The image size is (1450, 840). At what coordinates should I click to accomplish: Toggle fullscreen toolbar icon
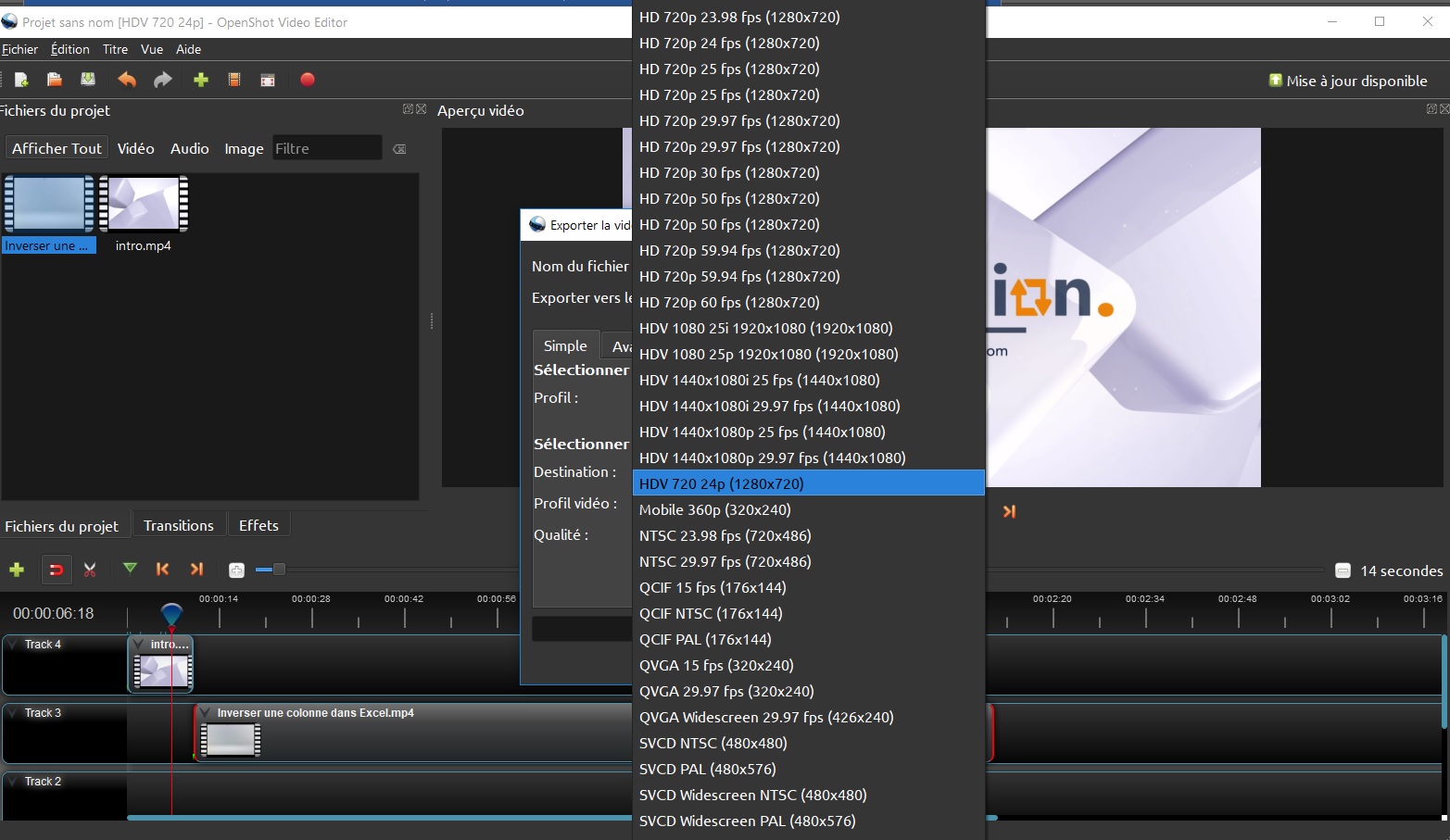pyautogui.click(x=268, y=80)
